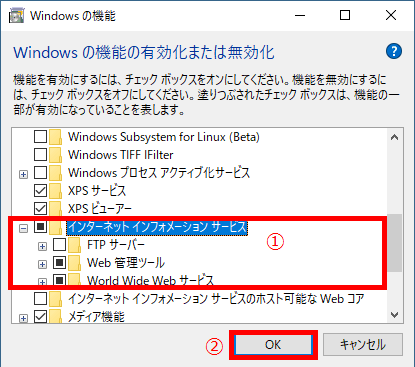Image resolution: width=415 pixels, height=367 pixels.
Task: Collapse インターネット インフォメーション サービス node
Action: (x=23, y=229)
